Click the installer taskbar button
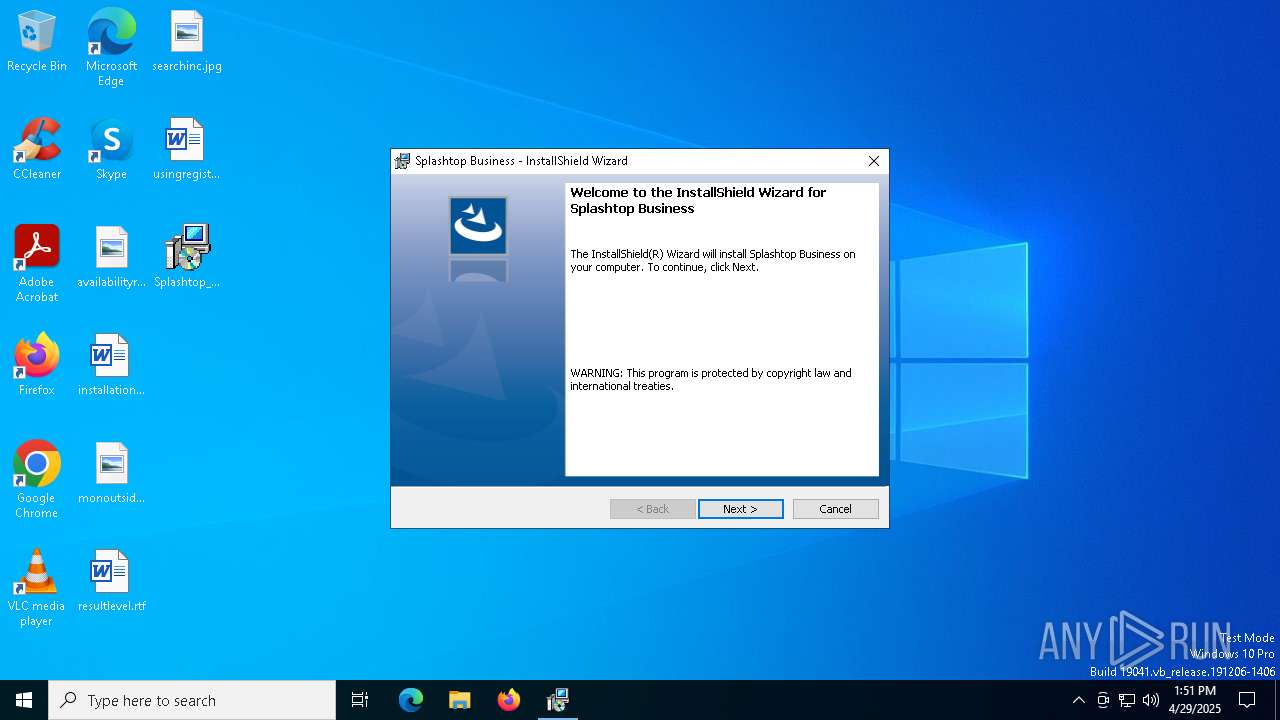1280x720 pixels. (x=558, y=700)
